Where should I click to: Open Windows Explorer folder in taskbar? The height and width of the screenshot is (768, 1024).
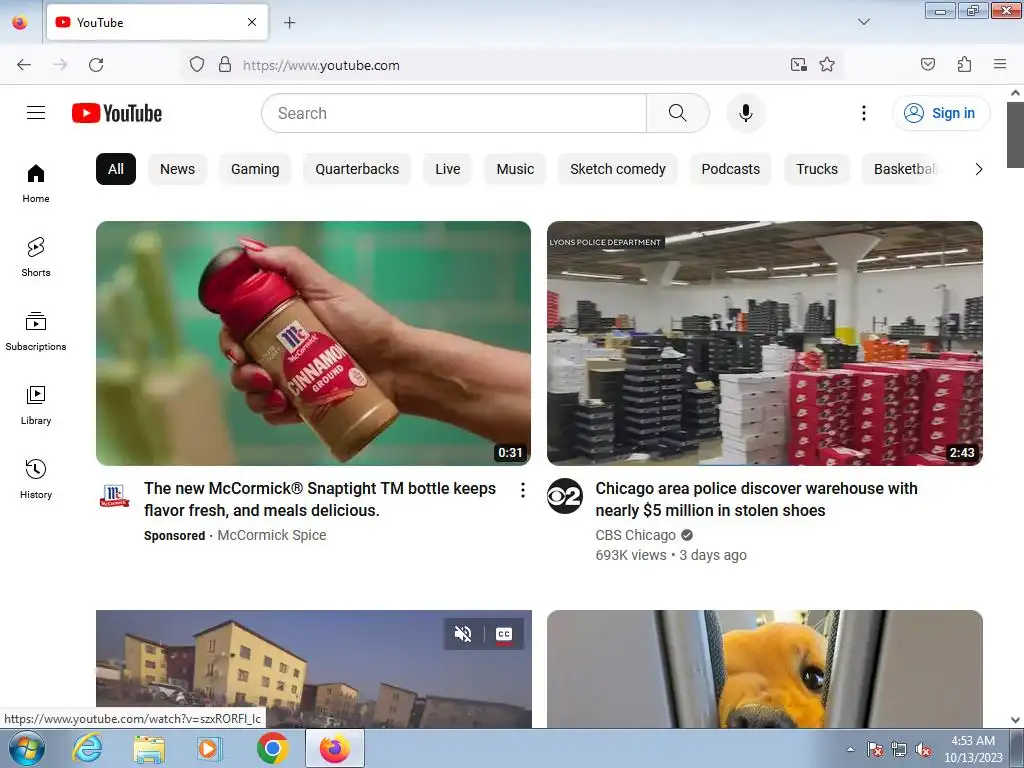click(x=149, y=748)
